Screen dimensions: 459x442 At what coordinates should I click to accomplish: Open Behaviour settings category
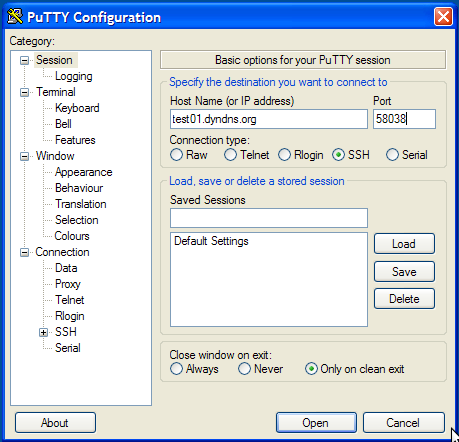(79, 188)
